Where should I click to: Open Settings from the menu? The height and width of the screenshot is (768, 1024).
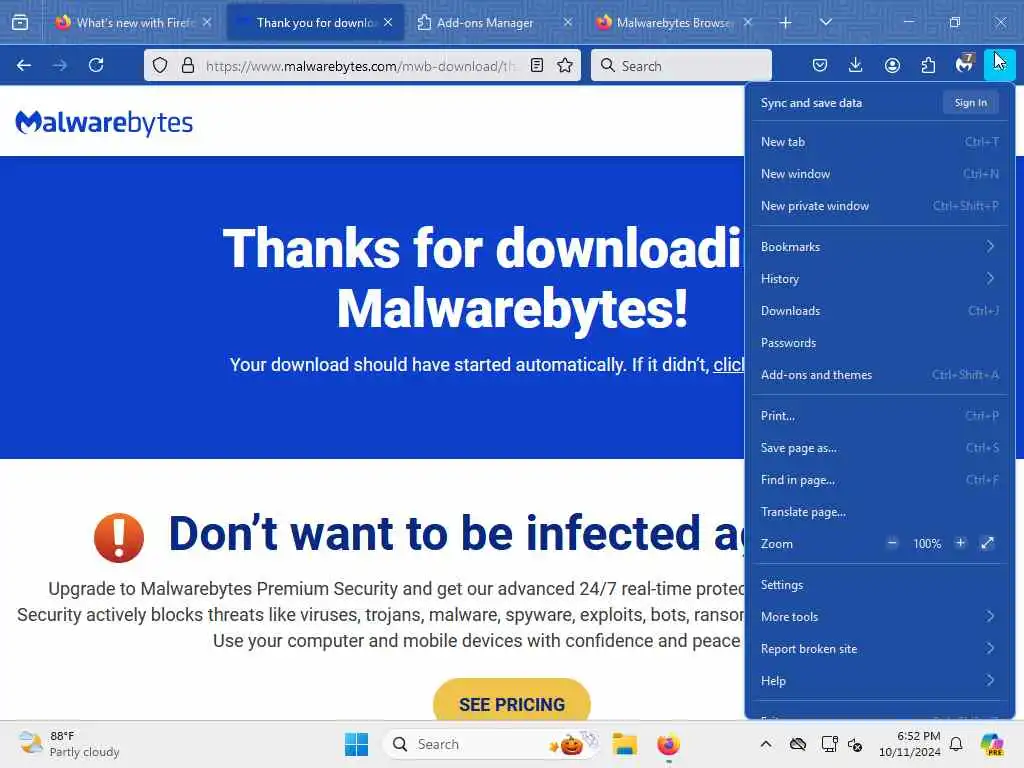pos(879,585)
